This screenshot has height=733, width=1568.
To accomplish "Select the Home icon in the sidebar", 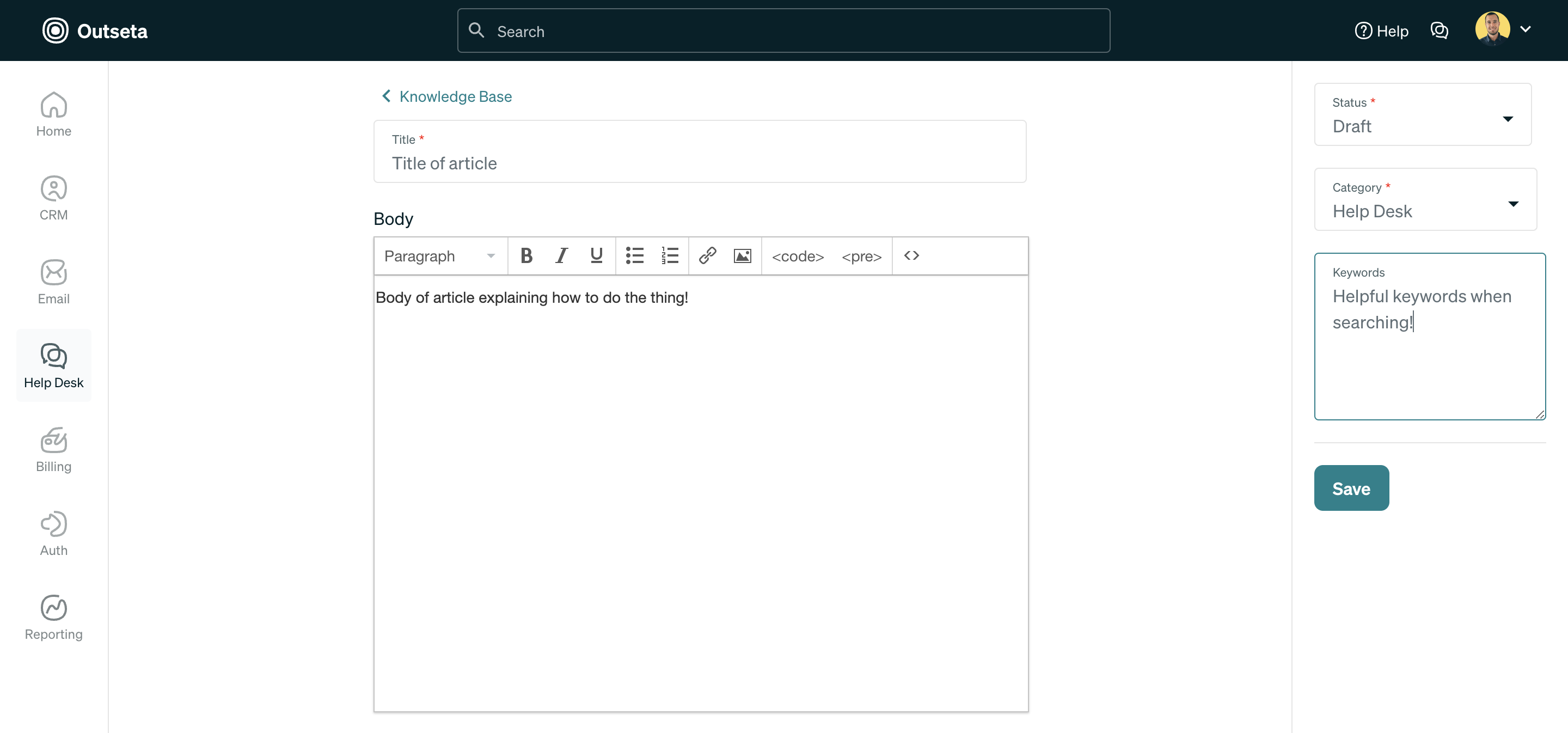I will (53, 113).
